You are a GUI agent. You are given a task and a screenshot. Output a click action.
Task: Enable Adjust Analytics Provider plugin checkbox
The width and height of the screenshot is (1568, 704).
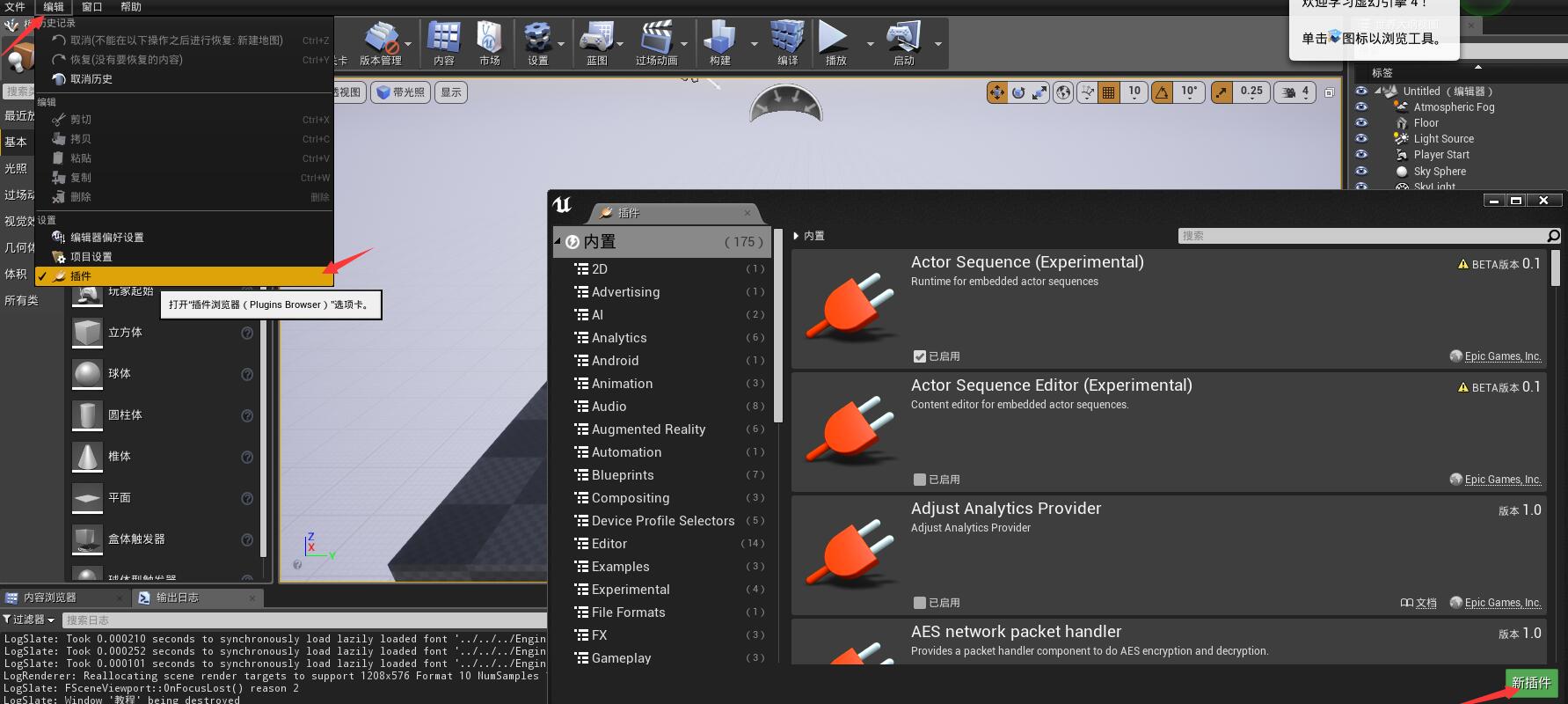920,603
